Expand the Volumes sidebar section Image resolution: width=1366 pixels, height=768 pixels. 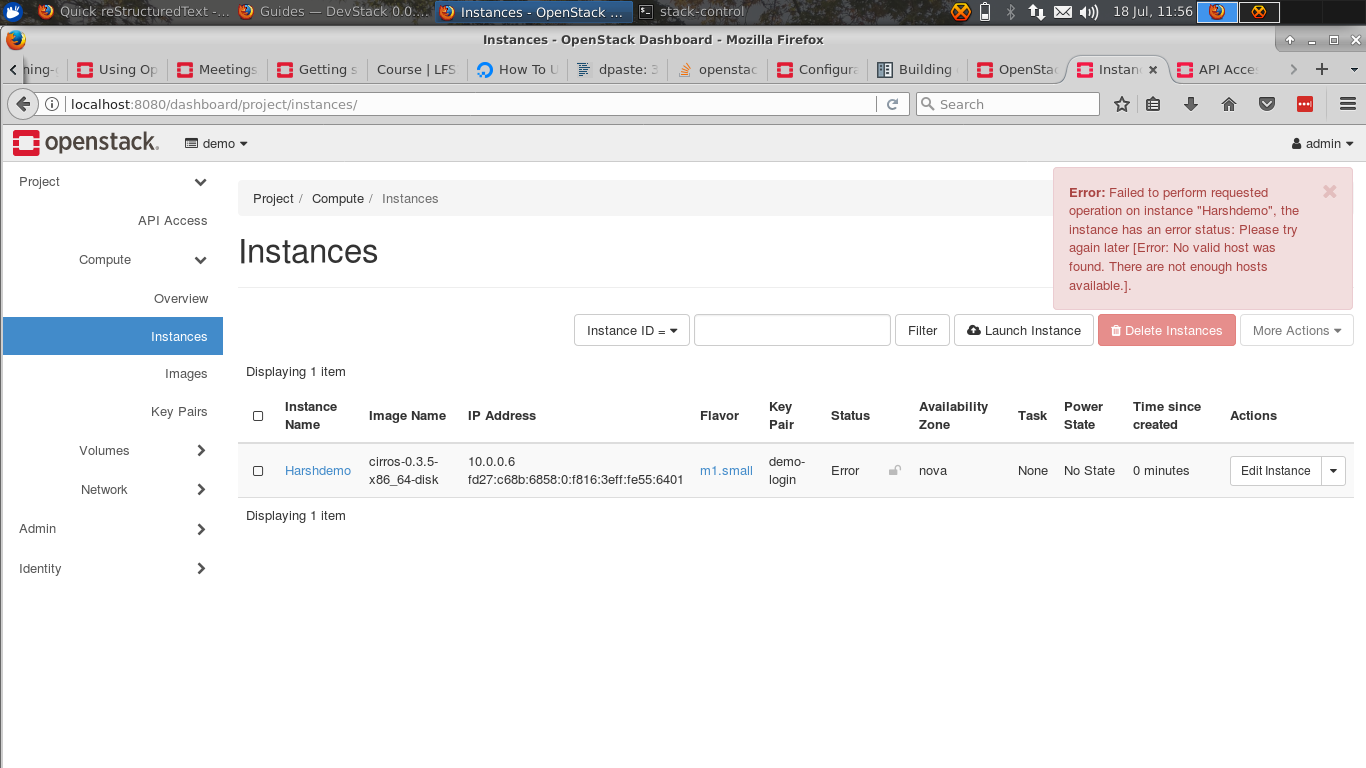tap(104, 450)
